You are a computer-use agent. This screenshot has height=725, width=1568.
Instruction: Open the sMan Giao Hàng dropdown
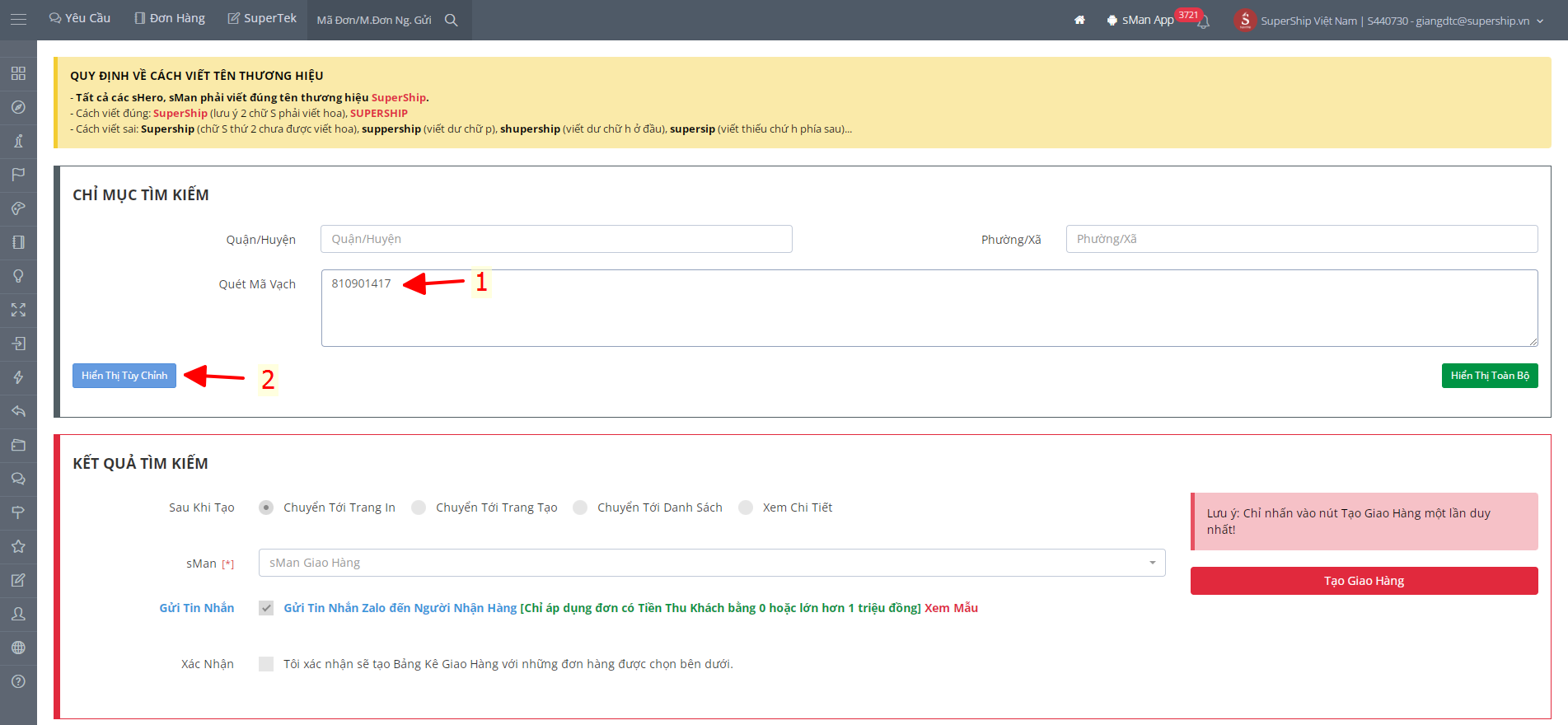click(712, 563)
